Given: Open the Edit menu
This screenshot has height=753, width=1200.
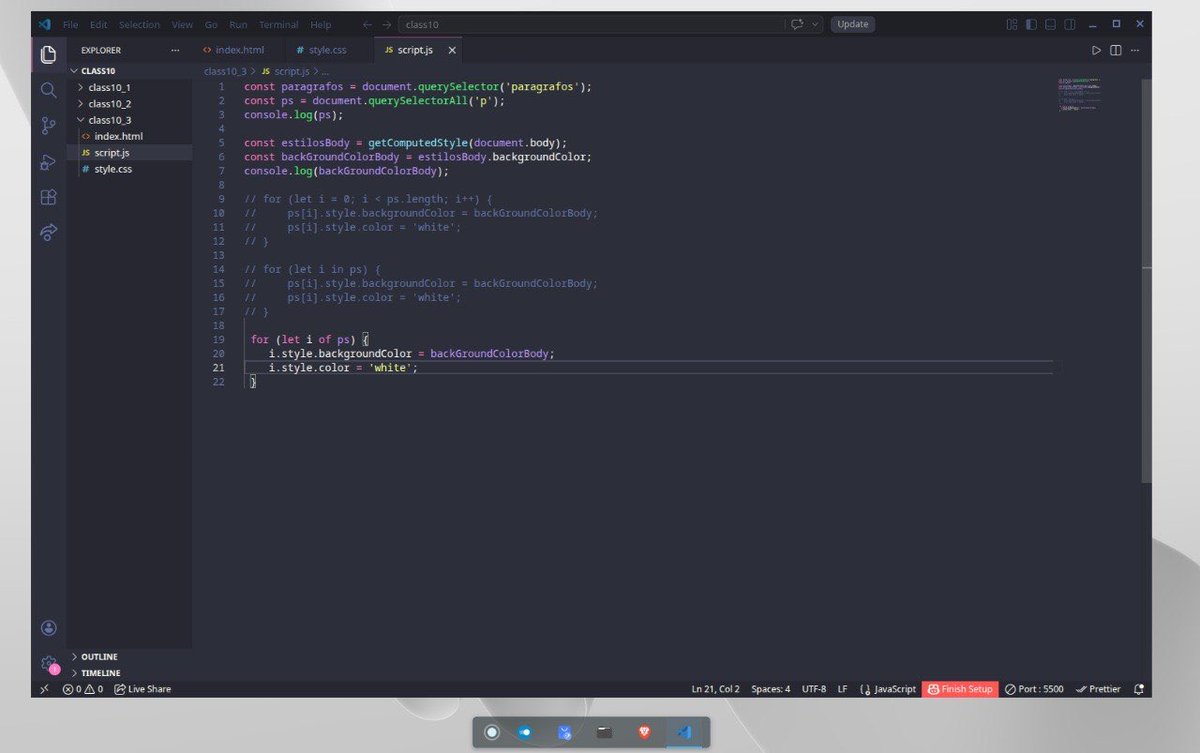Looking at the screenshot, I should click(x=98, y=24).
